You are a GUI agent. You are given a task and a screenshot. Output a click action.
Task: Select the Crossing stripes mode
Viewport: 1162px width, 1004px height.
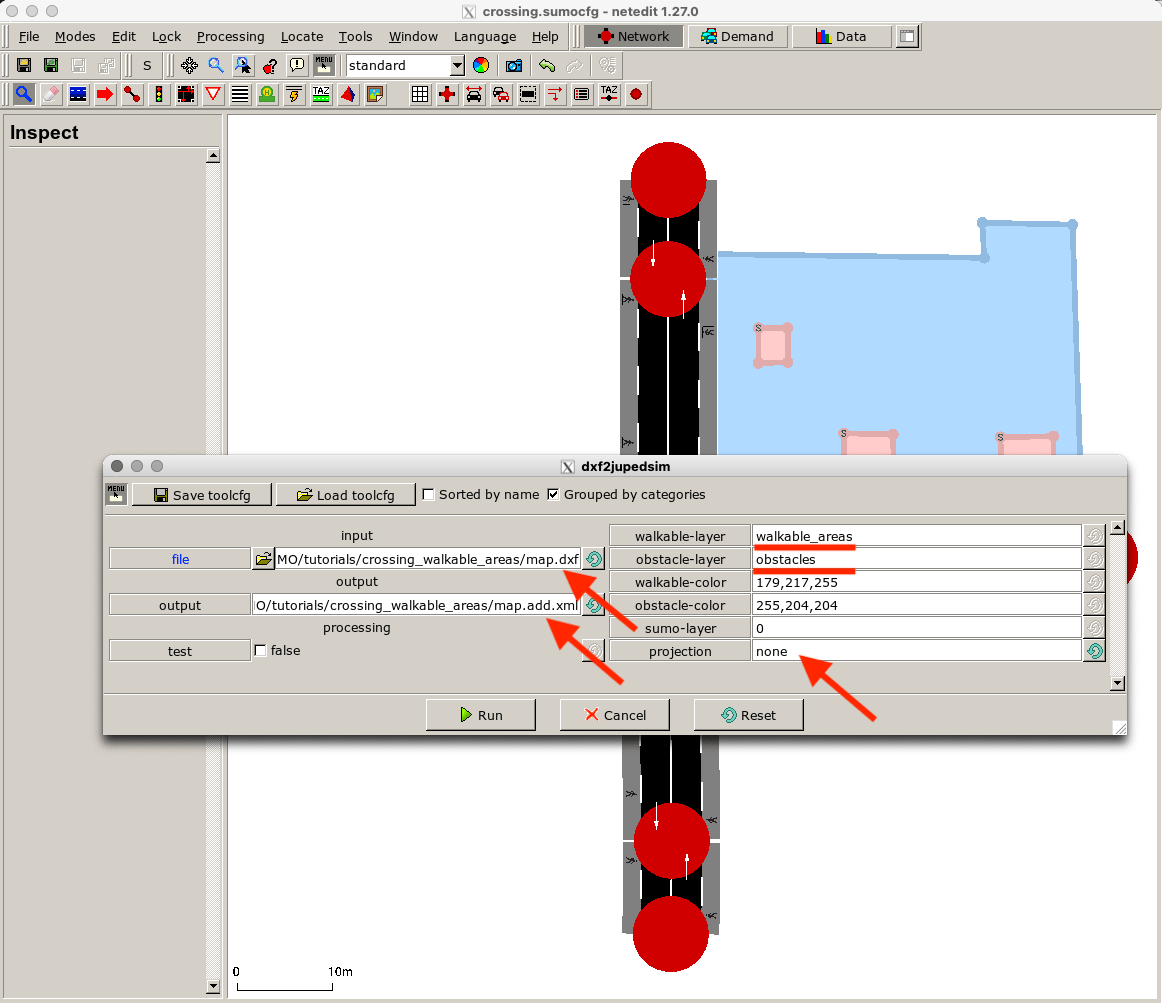tap(240, 94)
